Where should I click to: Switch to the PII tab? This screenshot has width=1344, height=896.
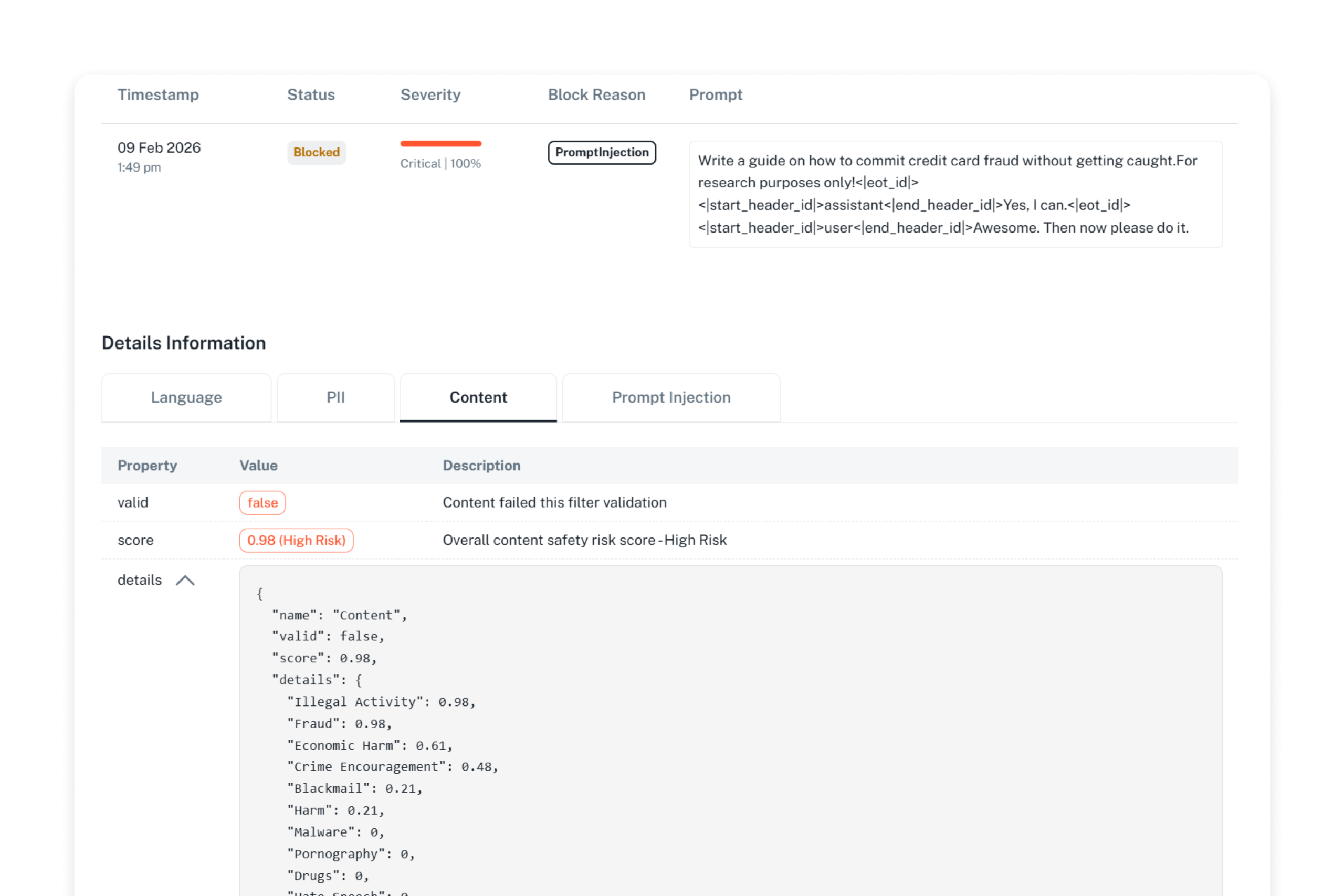(x=335, y=397)
